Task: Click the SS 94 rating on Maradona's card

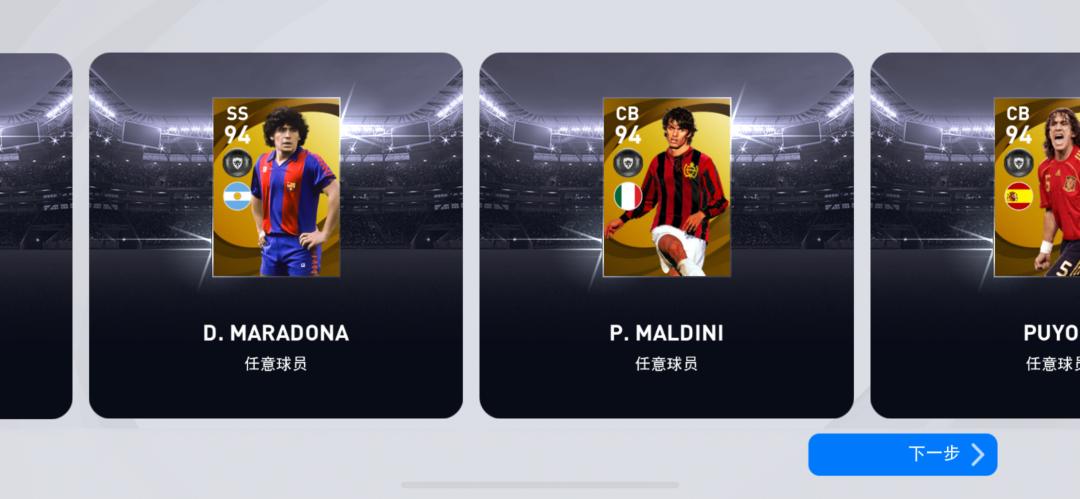Action: click(237, 125)
